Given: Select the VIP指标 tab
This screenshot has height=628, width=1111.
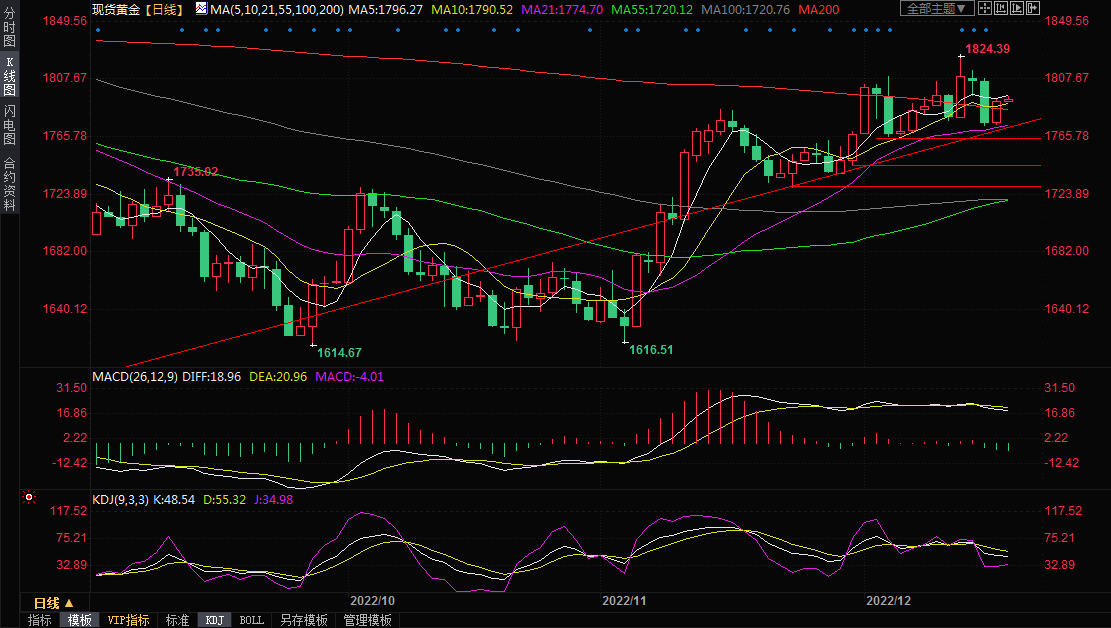Looking at the screenshot, I should (128, 620).
